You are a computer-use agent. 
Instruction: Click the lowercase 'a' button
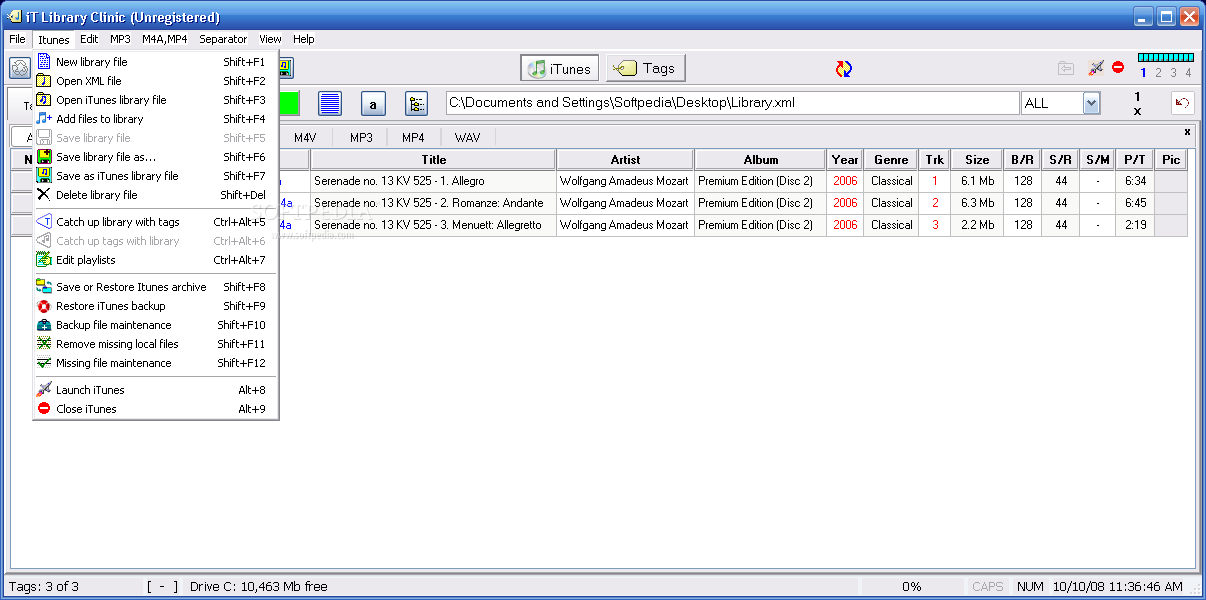[373, 103]
